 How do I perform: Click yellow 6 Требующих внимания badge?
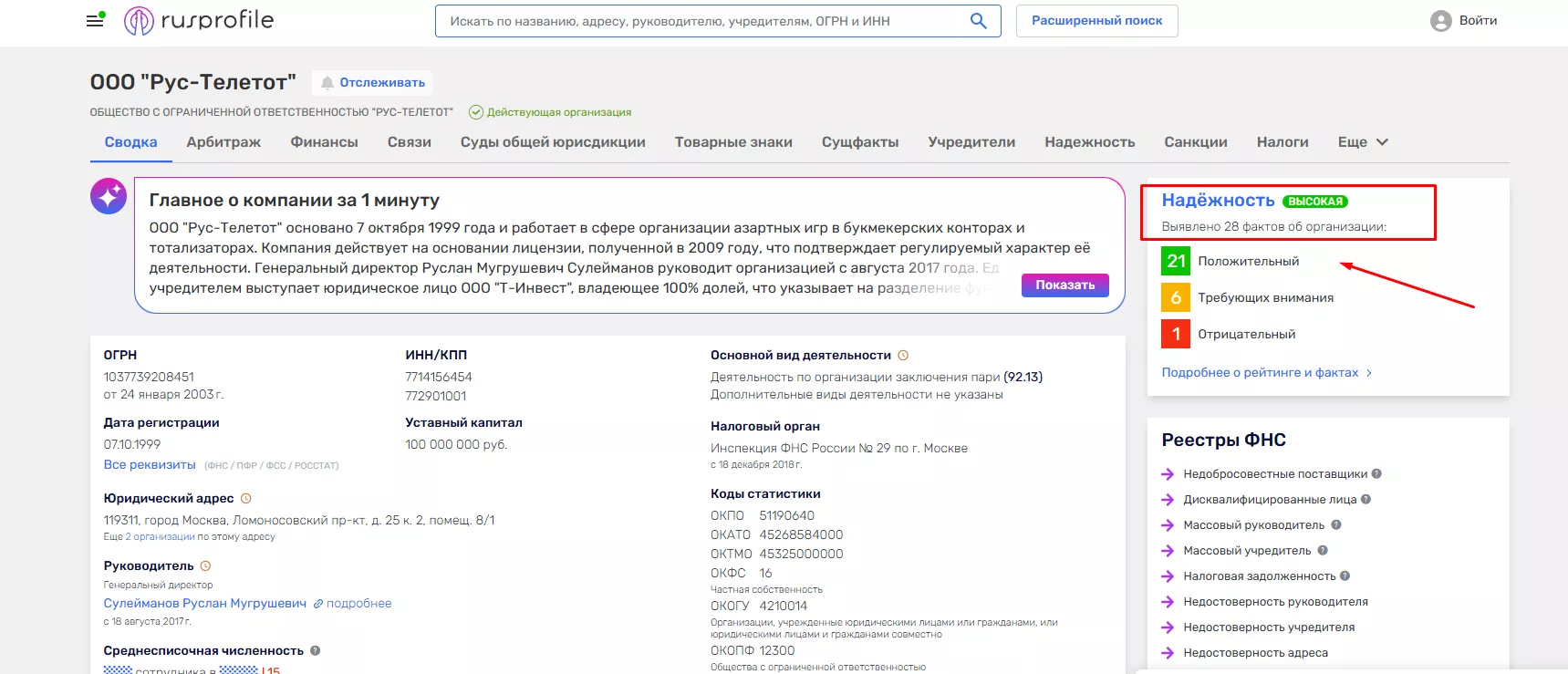click(x=1176, y=297)
